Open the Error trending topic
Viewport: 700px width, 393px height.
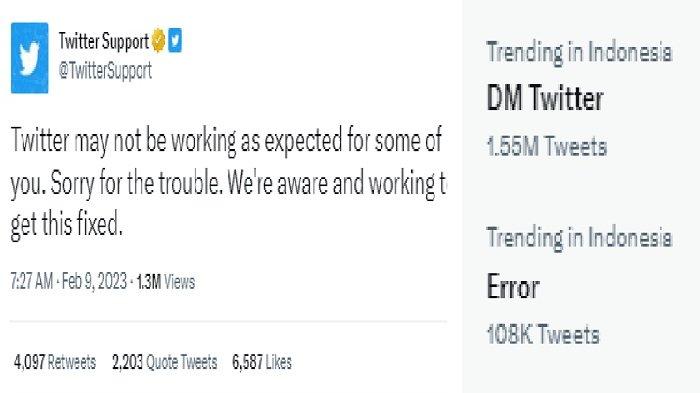pos(513,287)
